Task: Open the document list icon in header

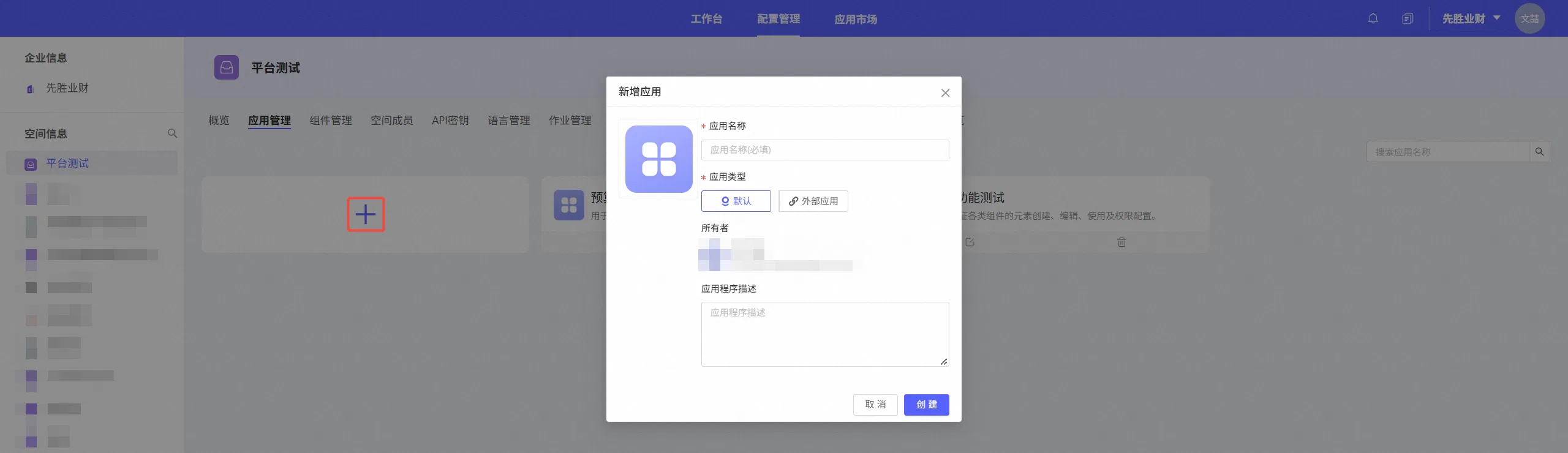Action: pos(1408,18)
